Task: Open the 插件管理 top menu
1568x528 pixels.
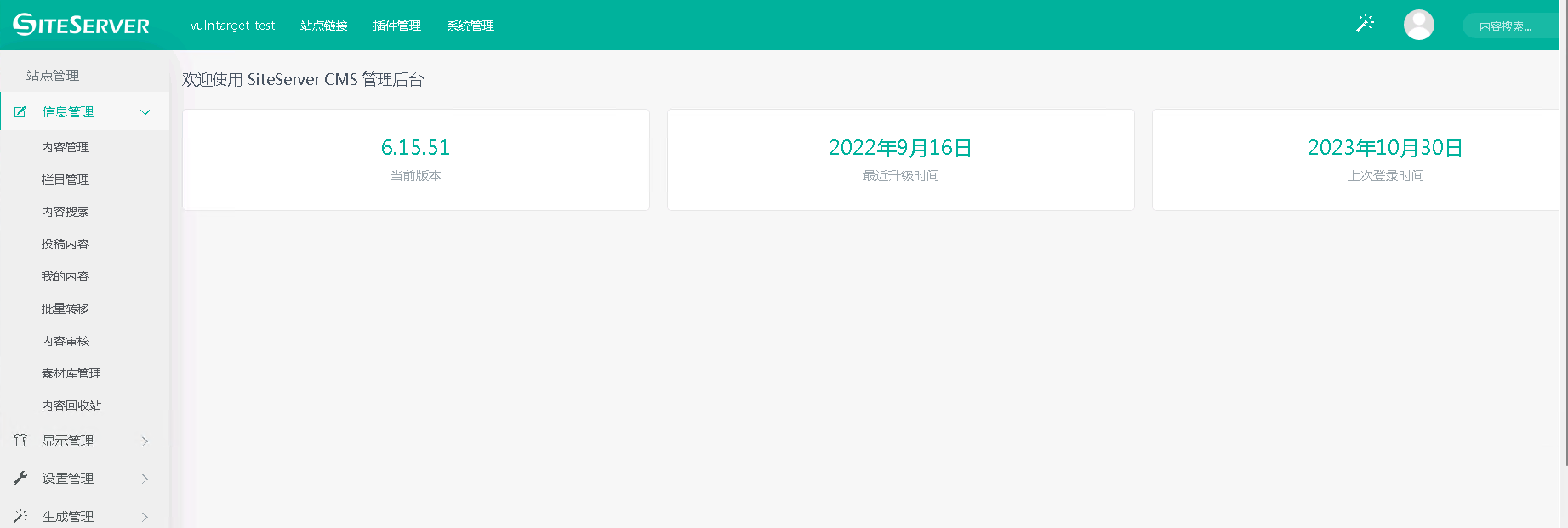Action: click(397, 26)
